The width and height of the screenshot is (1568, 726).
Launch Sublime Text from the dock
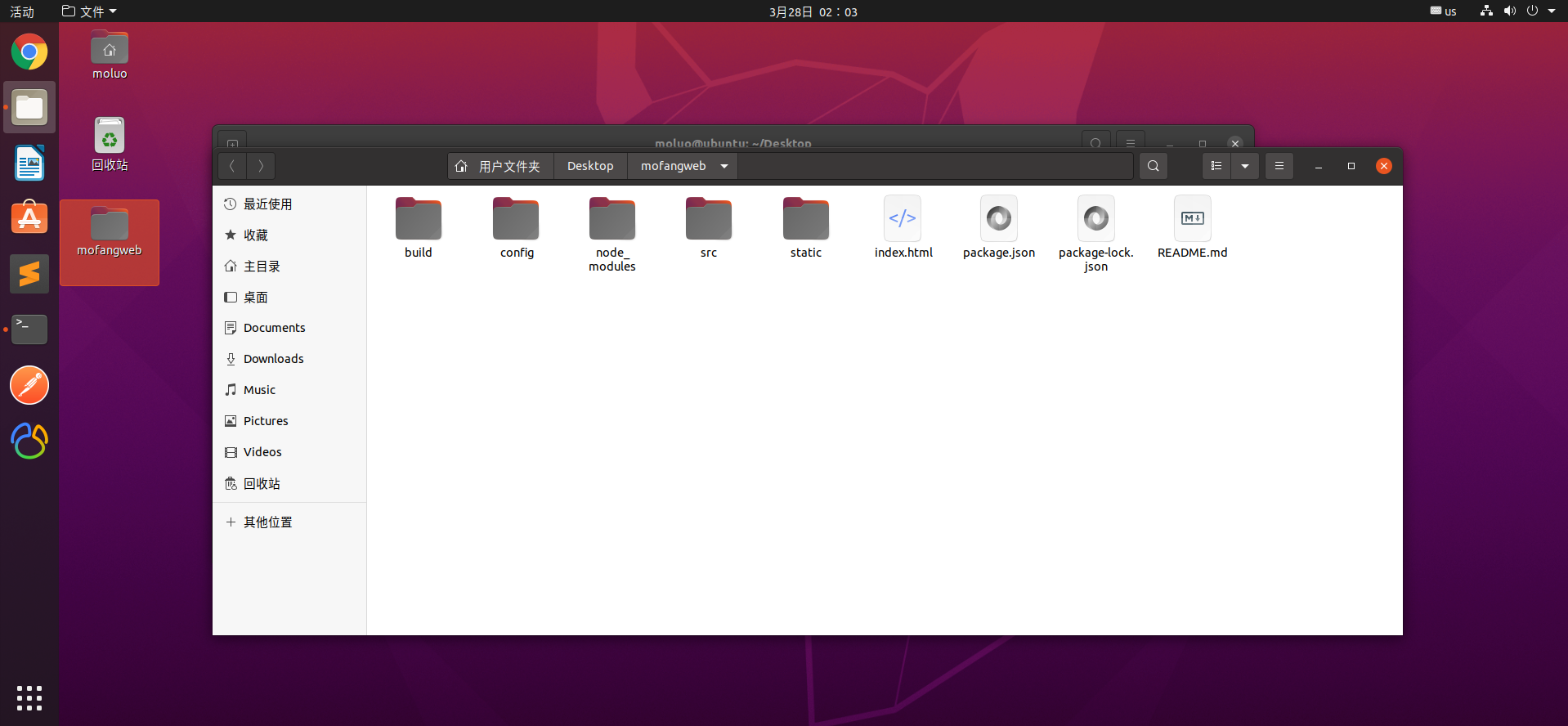click(29, 274)
